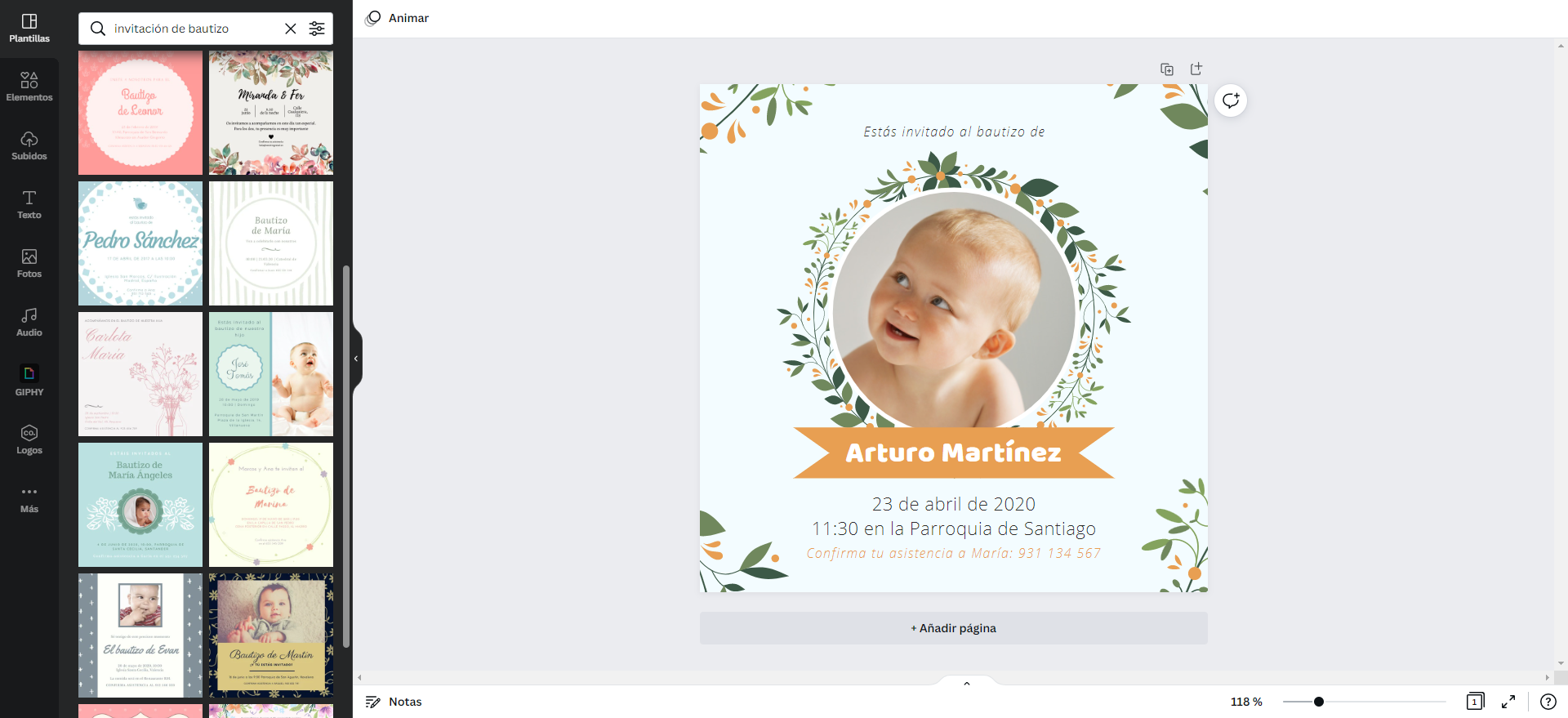Screen dimensions: 1568x718
Task: Open the search filters icon
Action: pyautogui.click(x=317, y=29)
